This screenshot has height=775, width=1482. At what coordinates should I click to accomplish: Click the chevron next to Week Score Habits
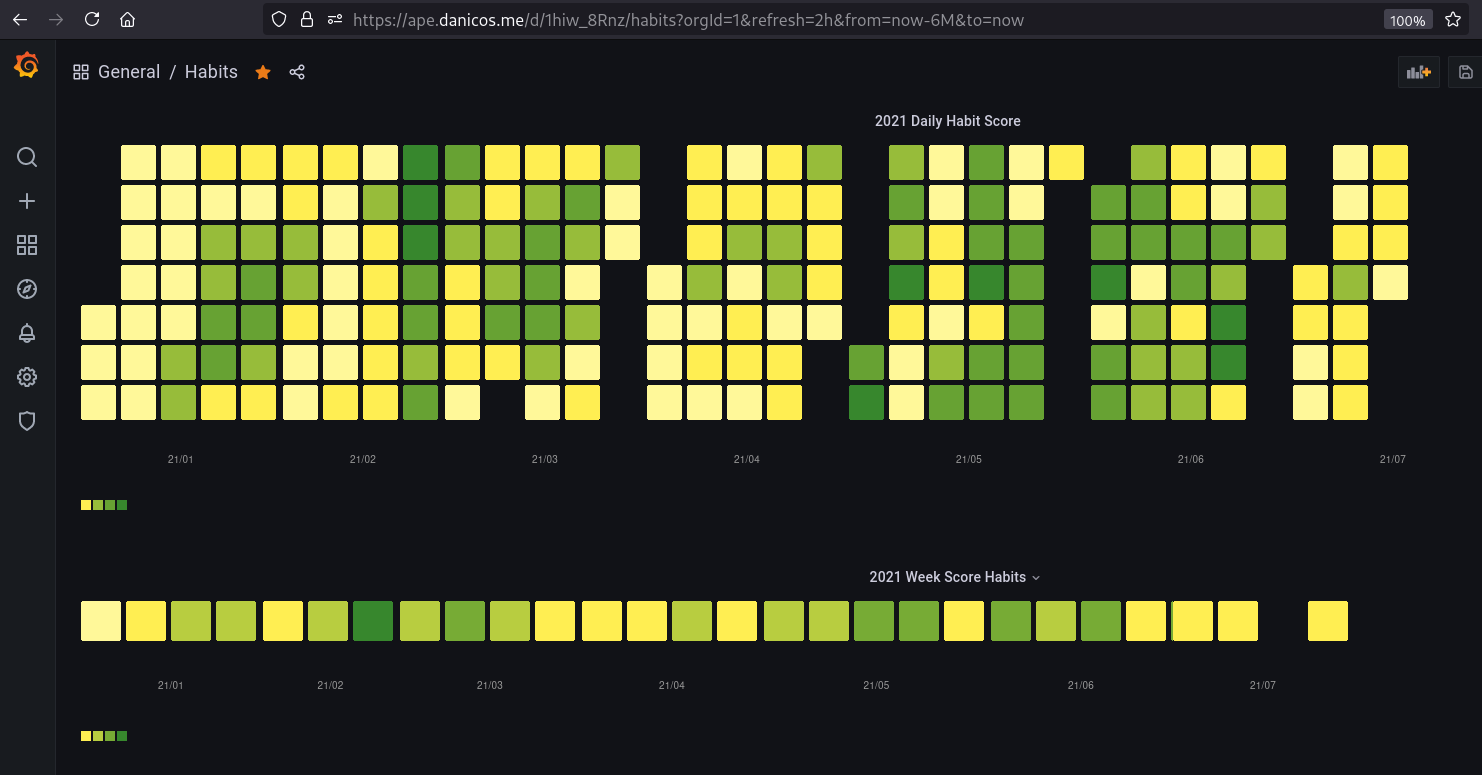1036,578
